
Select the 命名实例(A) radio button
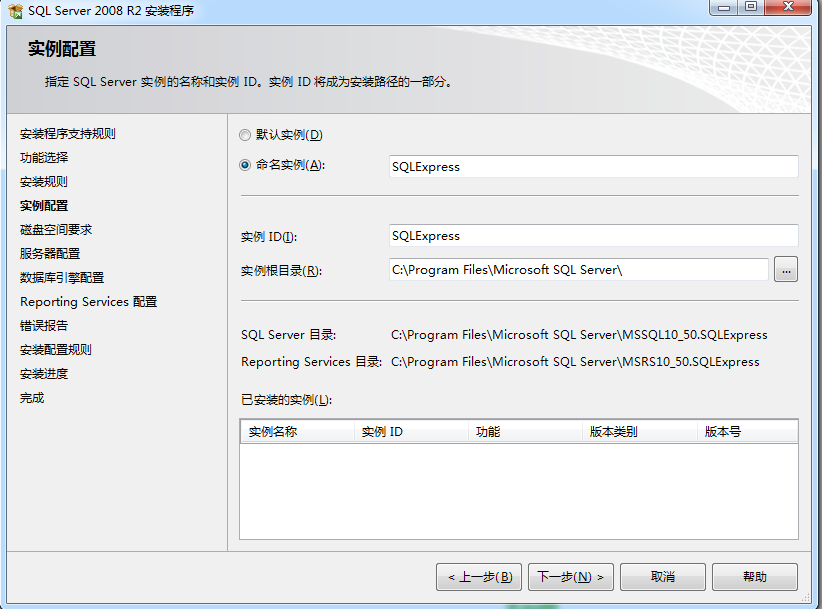(x=245, y=165)
